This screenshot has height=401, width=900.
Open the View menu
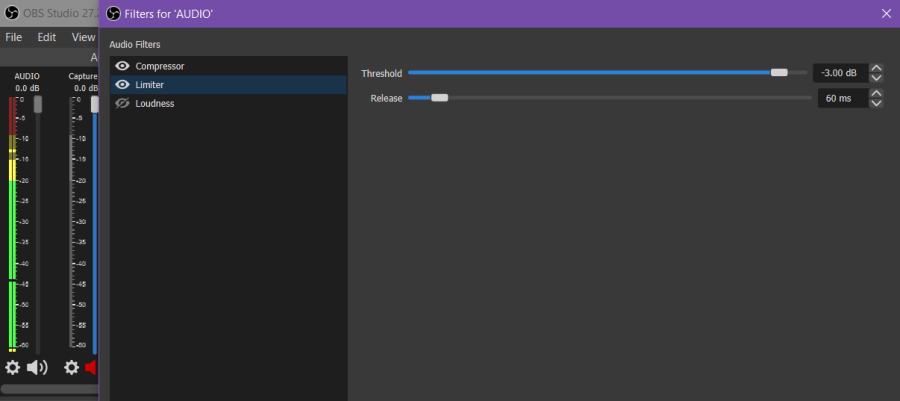pos(83,37)
